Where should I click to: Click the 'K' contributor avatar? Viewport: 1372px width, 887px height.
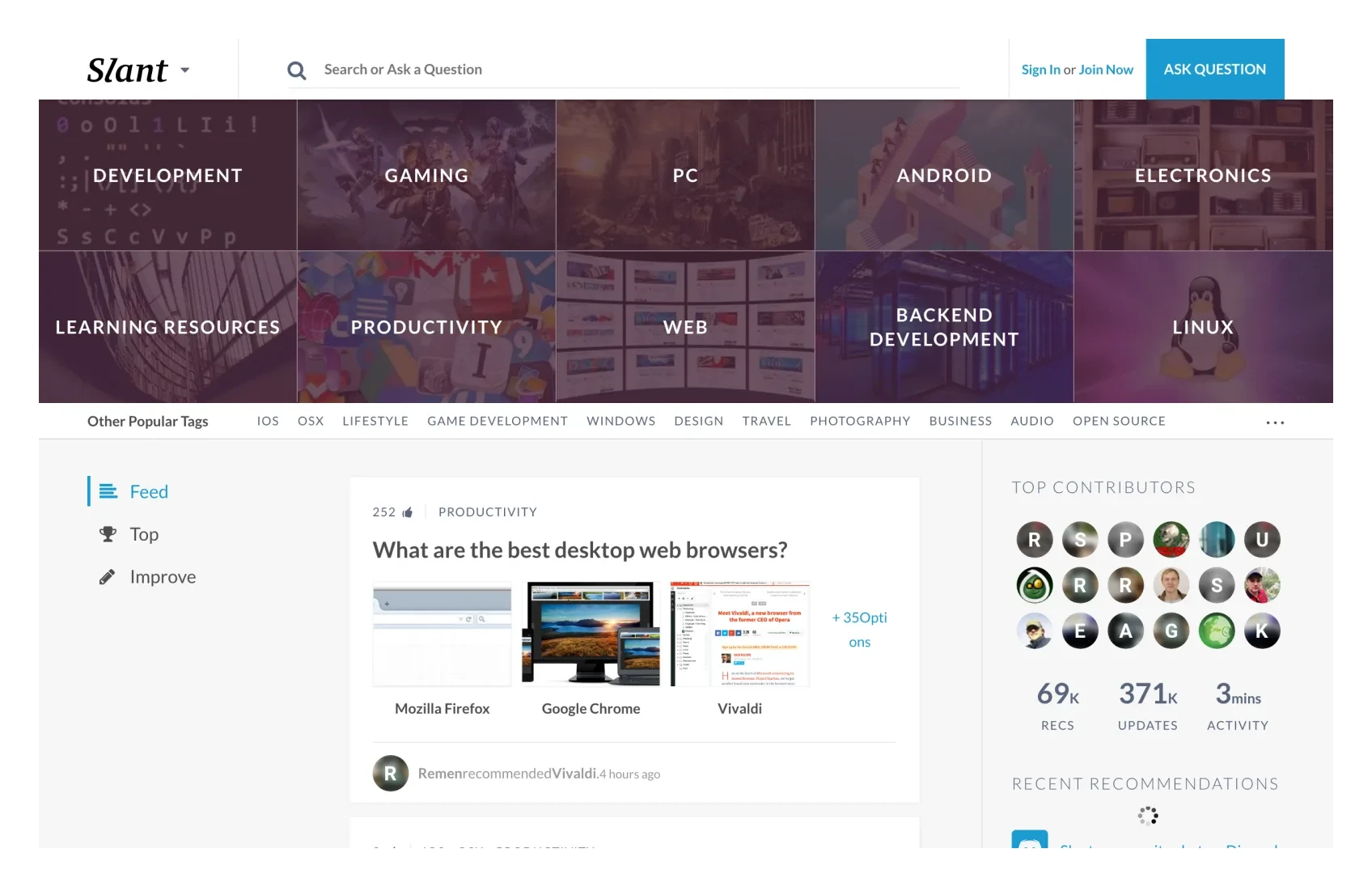pyautogui.click(x=1262, y=631)
